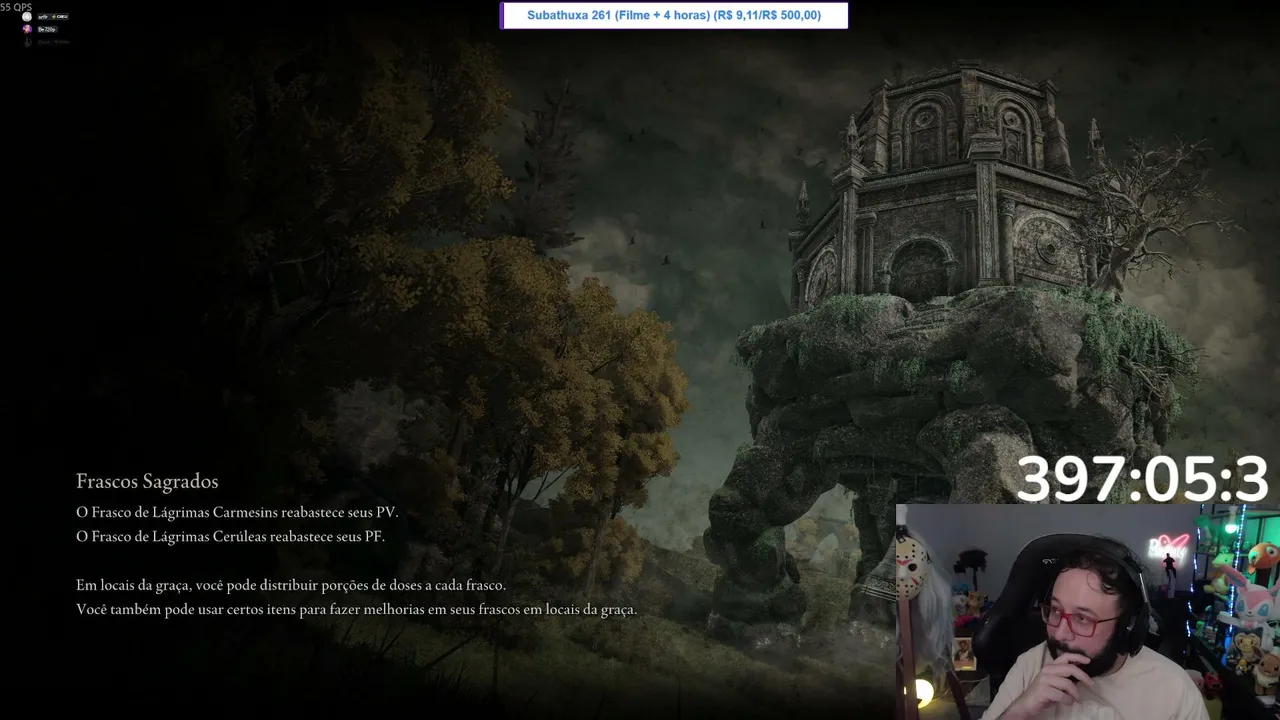Click the 55 QPS counter
The image size is (1280, 720).
[x=16, y=7]
